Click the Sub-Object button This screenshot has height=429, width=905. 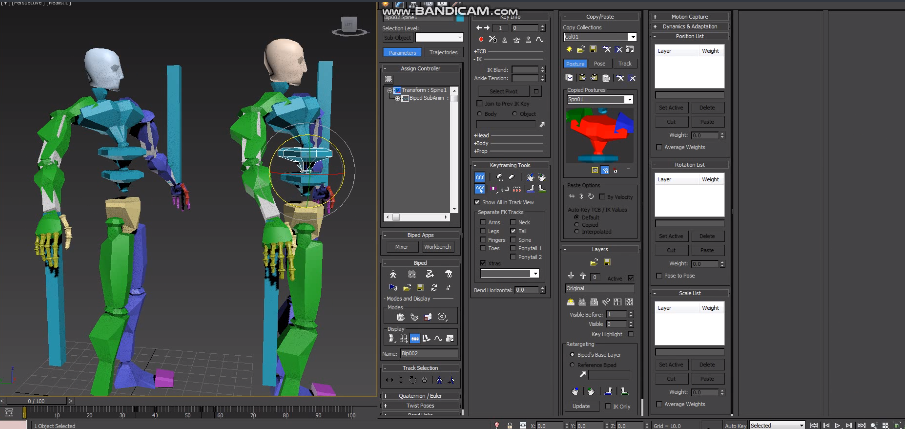tap(398, 38)
